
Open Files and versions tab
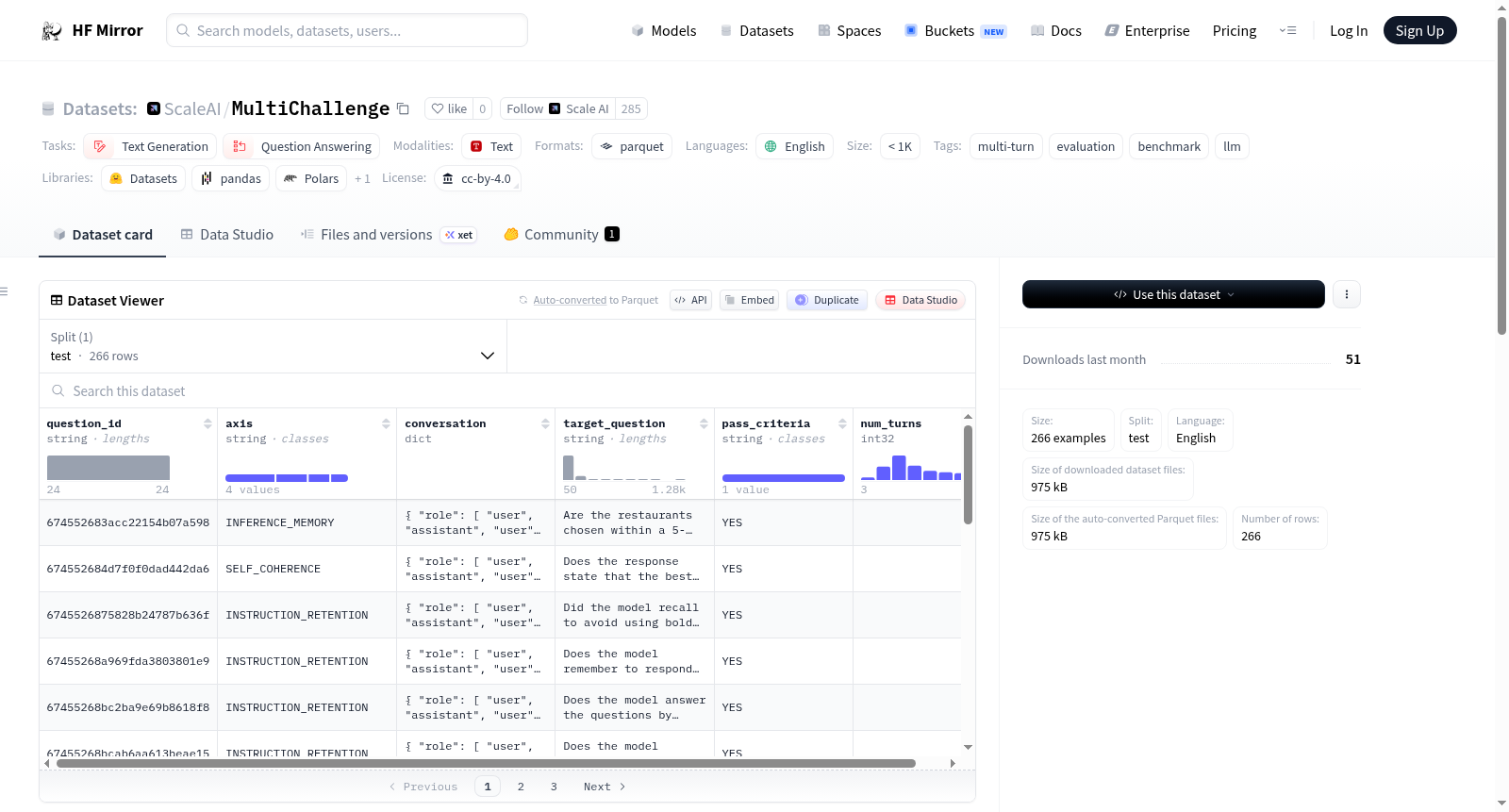coord(388,235)
